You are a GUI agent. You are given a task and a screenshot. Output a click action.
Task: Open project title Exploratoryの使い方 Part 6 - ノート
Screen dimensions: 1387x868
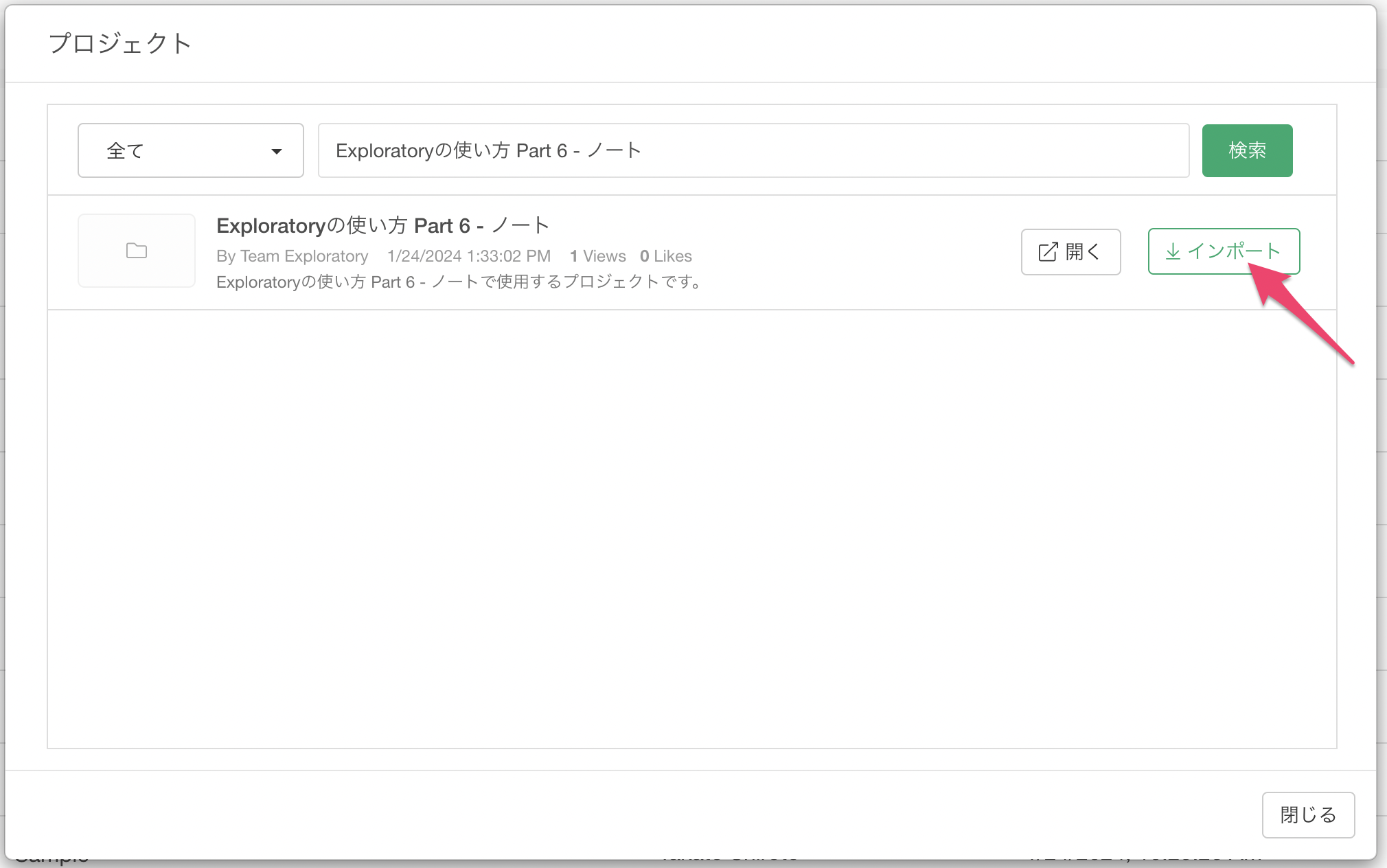point(382,225)
